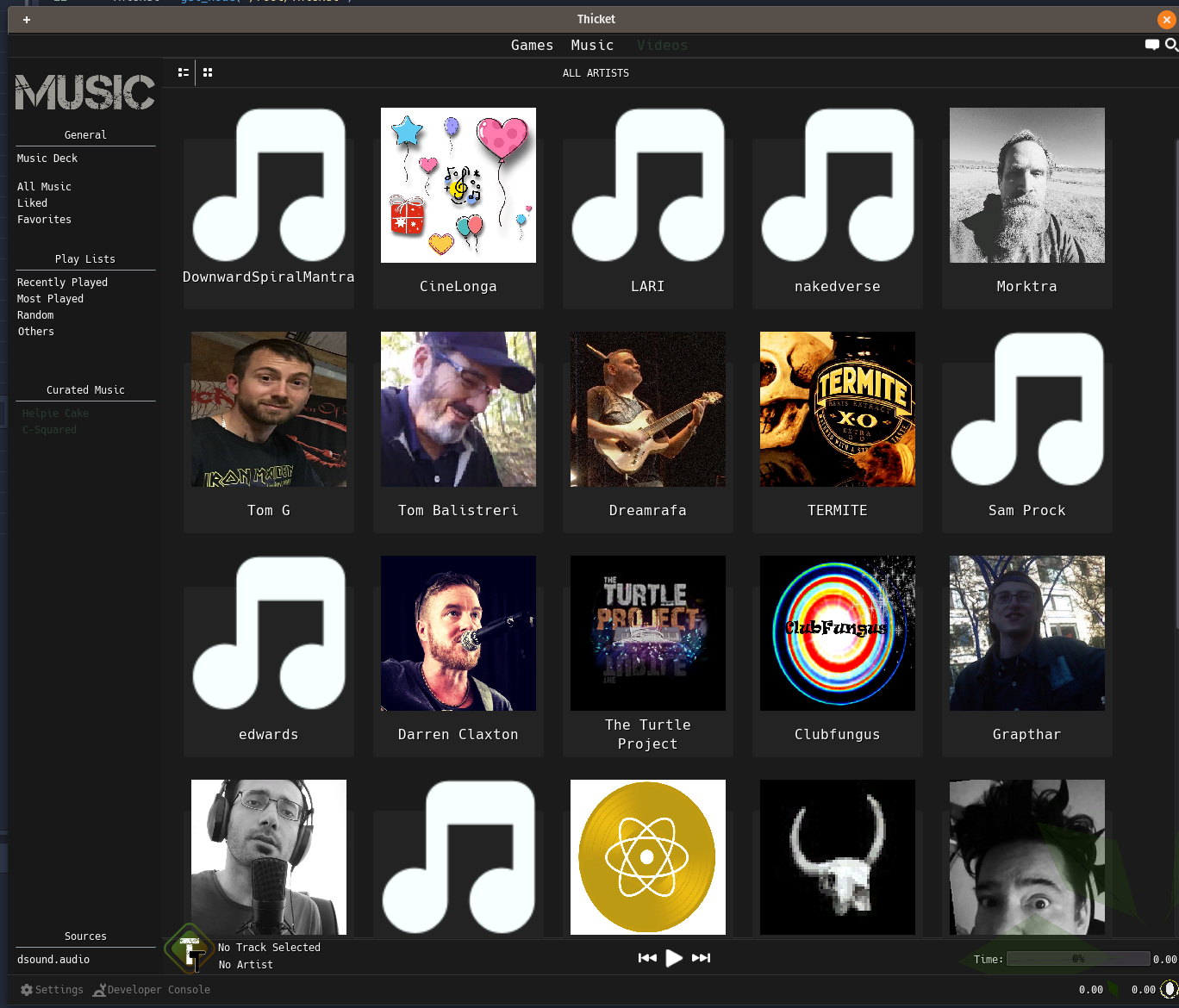Screen dimensions: 1179x1008
Task: Show the Liked music list
Action: click(33, 203)
